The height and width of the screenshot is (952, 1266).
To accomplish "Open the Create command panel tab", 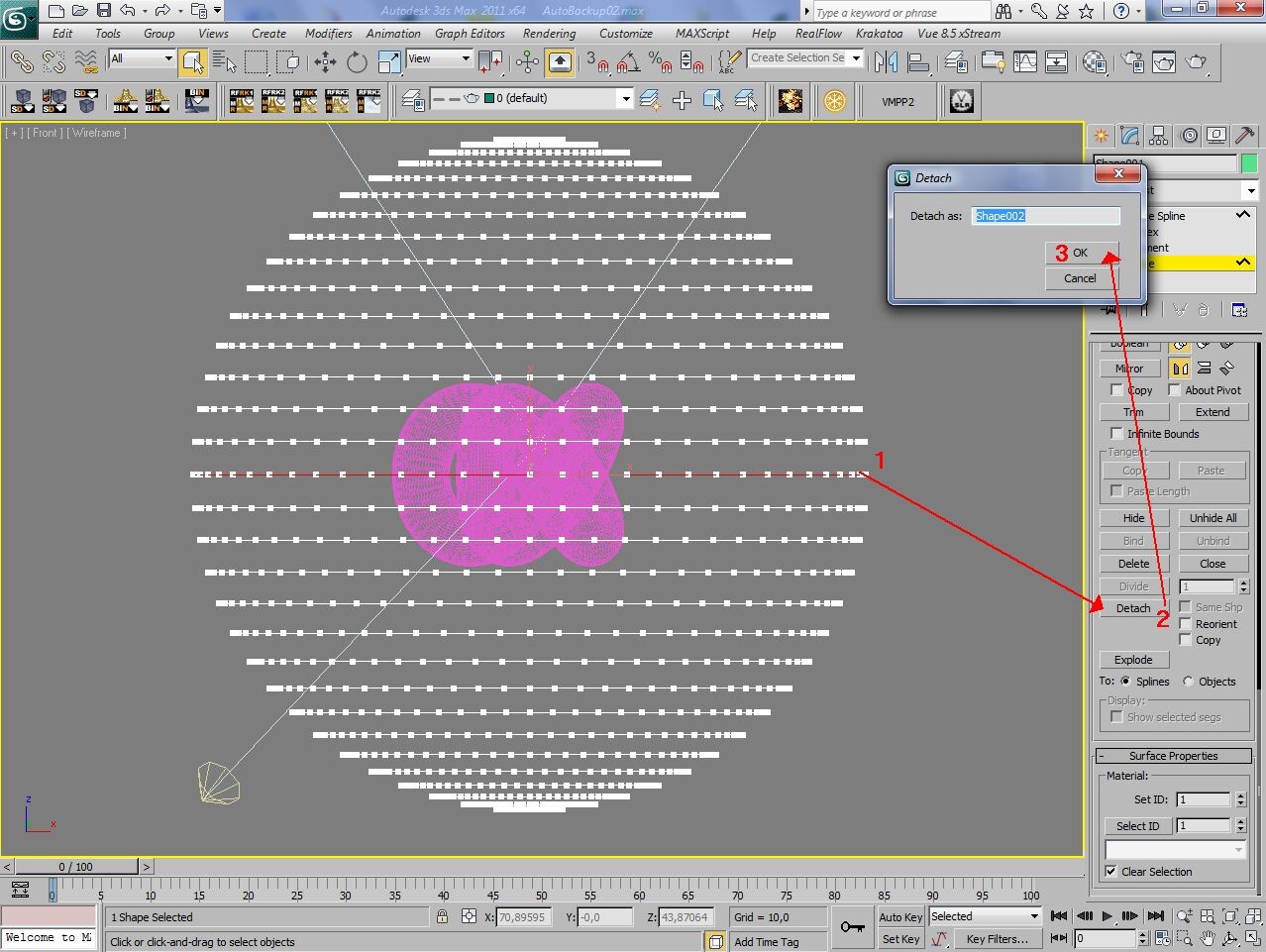I will [1101, 136].
